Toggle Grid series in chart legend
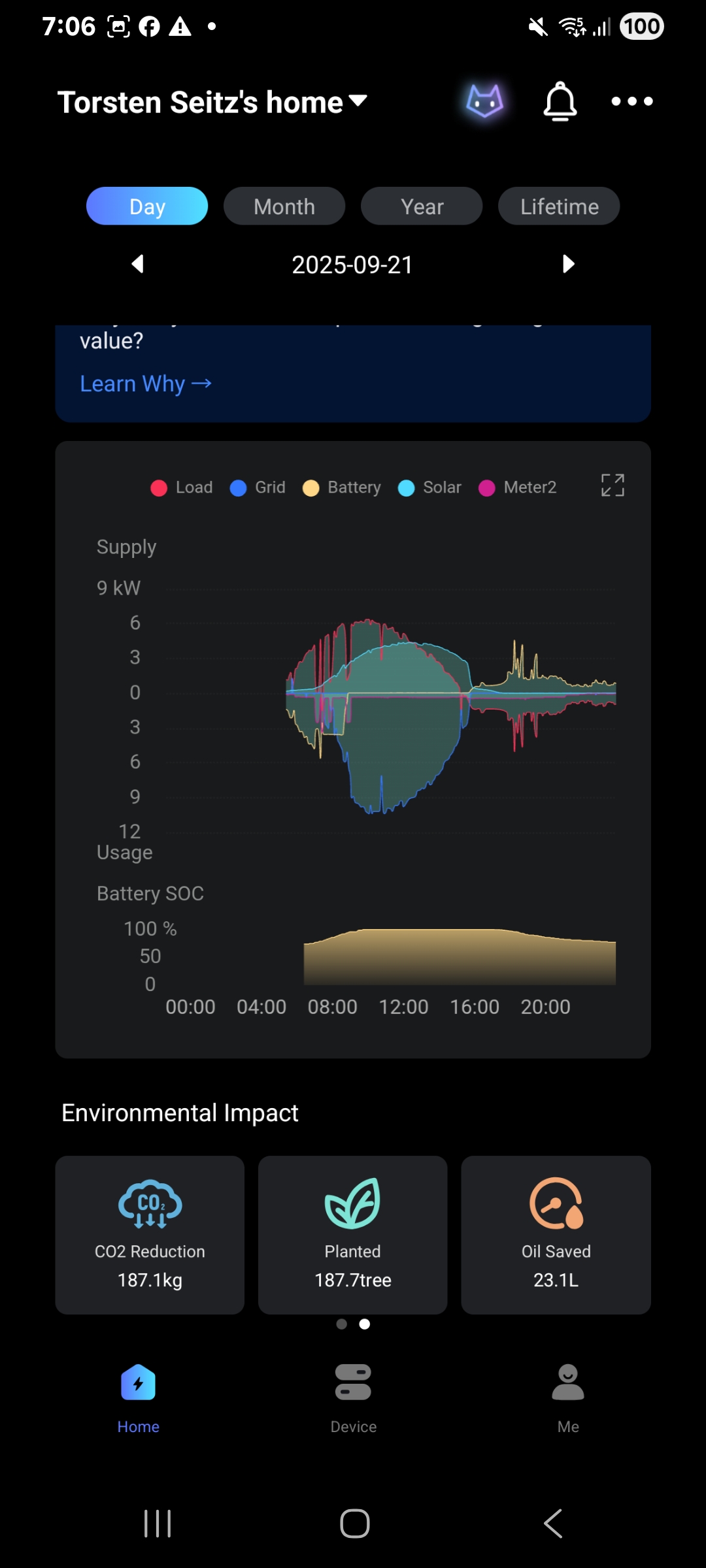Image resolution: width=706 pixels, height=1568 pixels. 258,487
